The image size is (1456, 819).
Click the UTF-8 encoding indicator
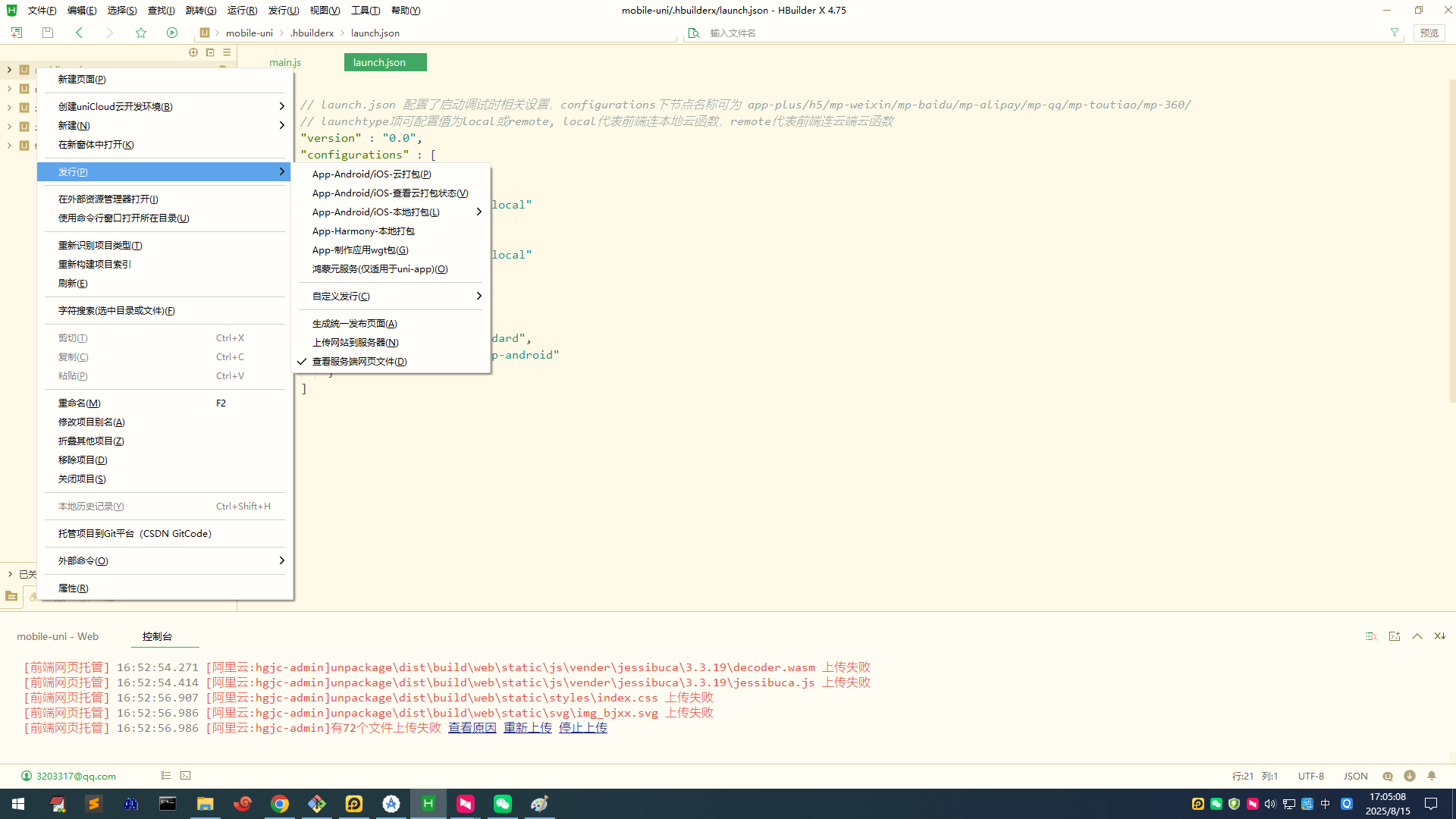tap(1311, 776)
